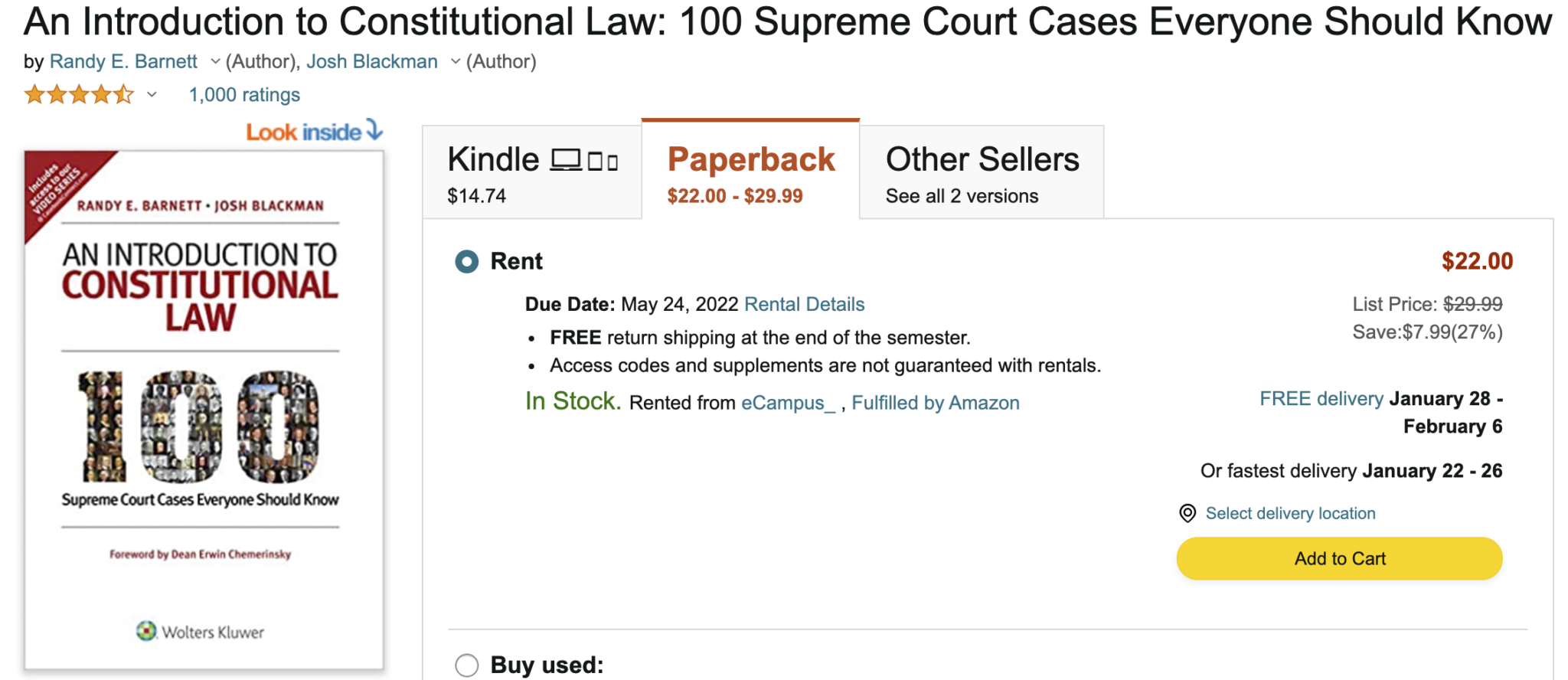
Task: Follow the eCampus_ seller link
Action: click(x=788, y=403)
